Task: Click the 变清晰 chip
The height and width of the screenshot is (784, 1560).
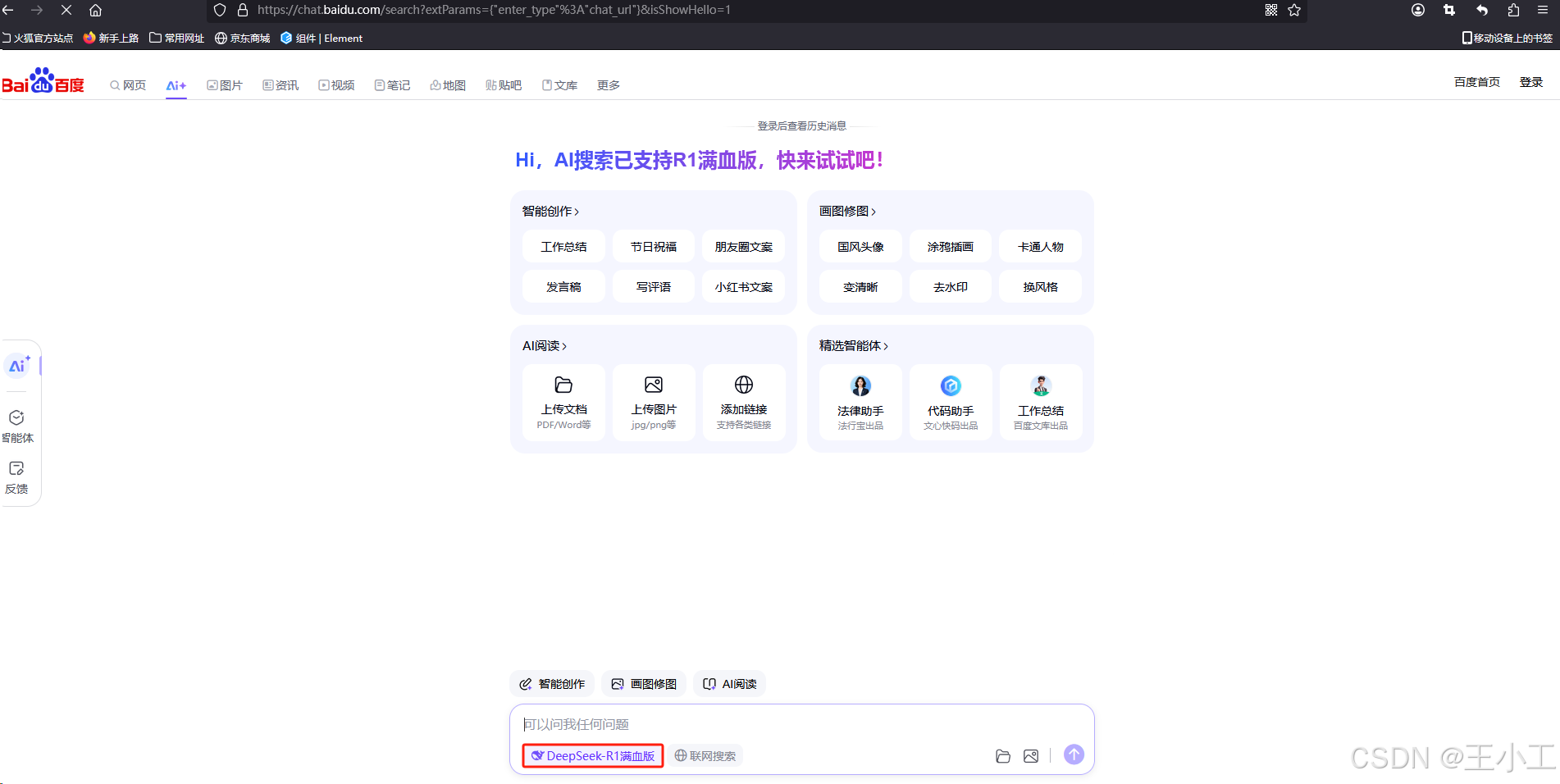Action: [x=860, y=287]
